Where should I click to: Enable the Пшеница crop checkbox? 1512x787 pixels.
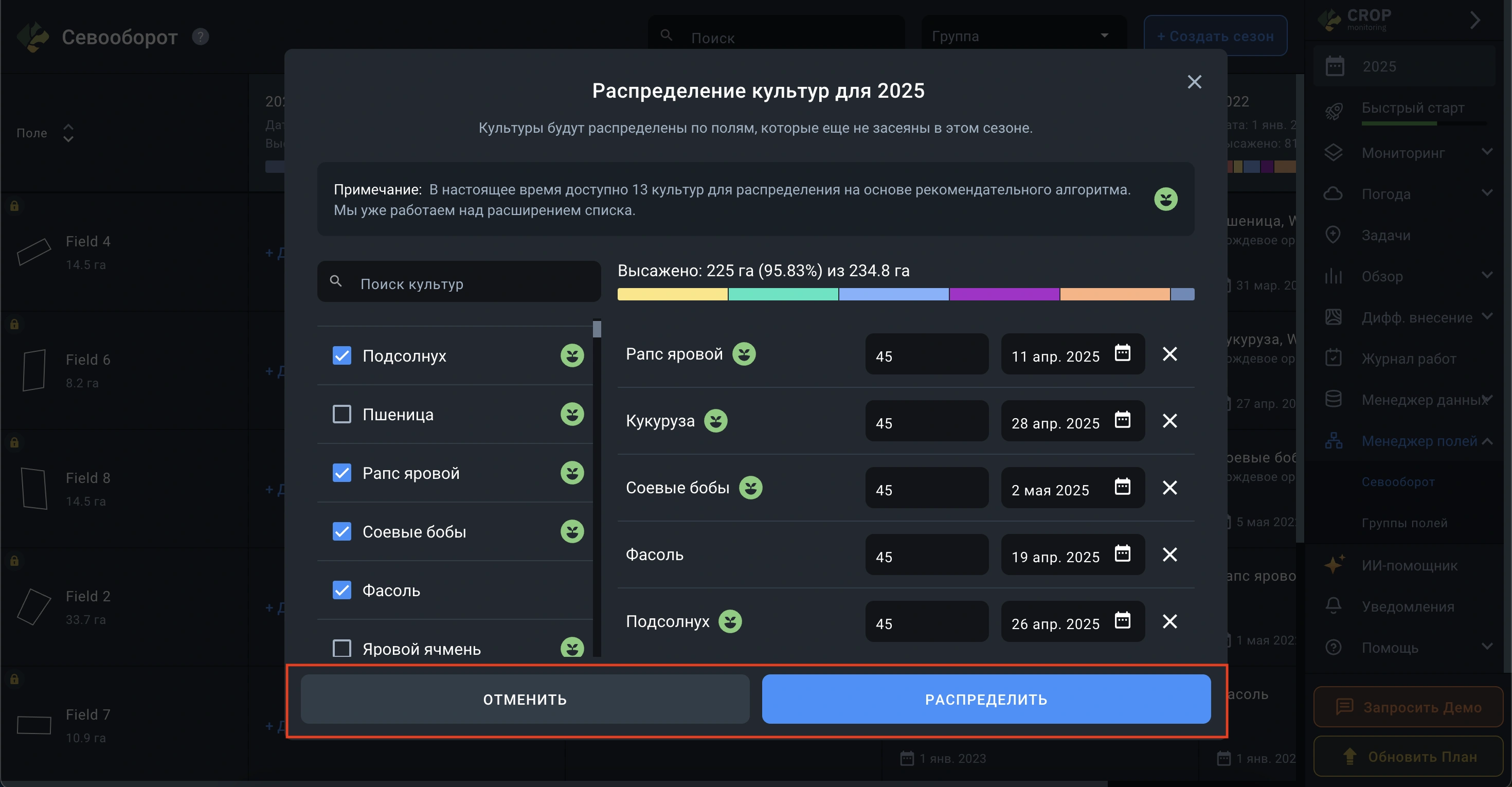pyautogui.click(x=341, y=415)
